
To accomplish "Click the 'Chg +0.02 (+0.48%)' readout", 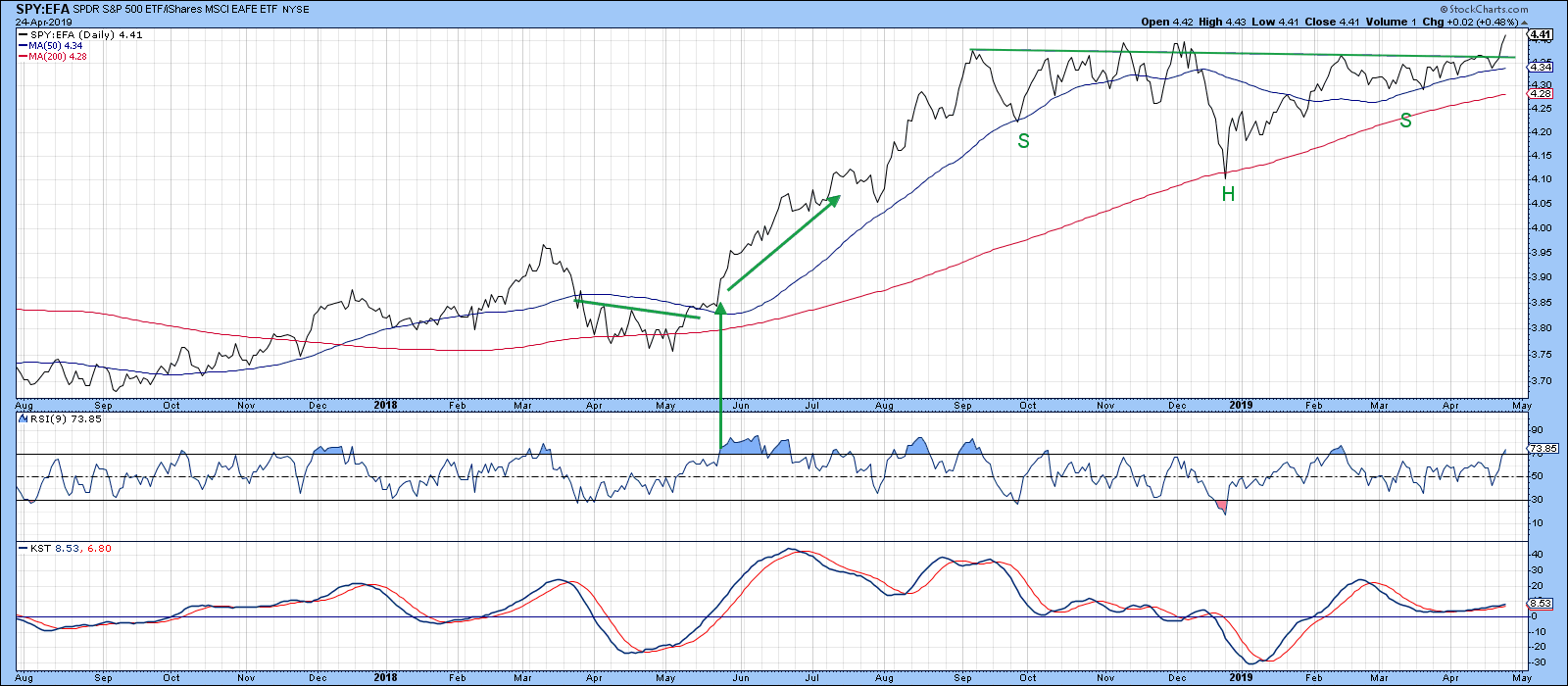I will pos(1472,22).
